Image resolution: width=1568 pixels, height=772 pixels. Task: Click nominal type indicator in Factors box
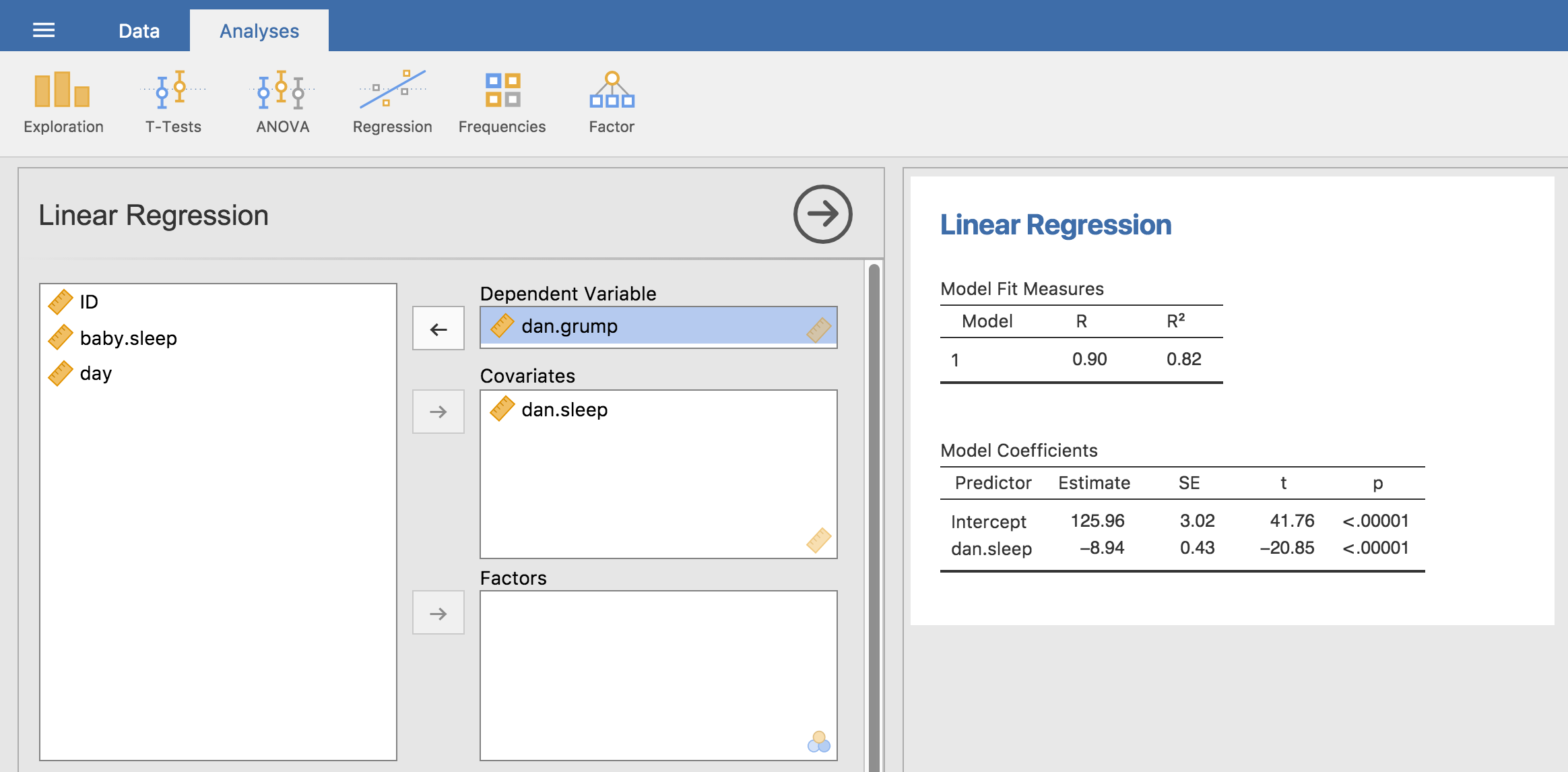coord(819,742)
